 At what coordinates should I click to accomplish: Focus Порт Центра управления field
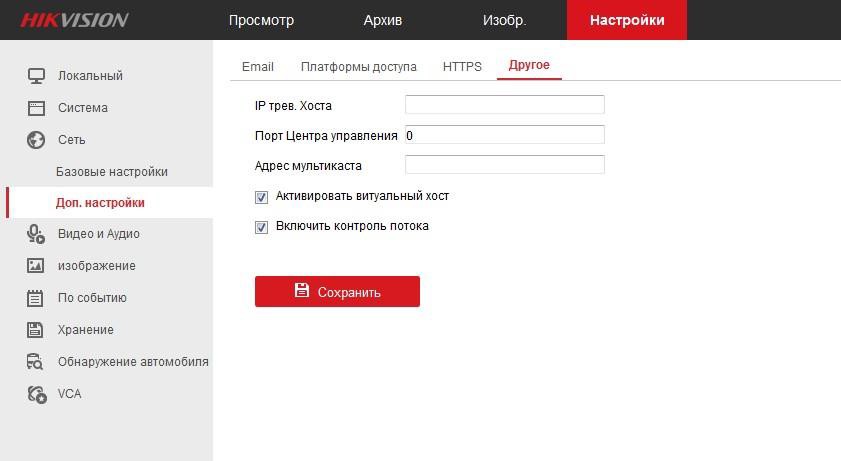pyautogui.click(x=505, y=135)
